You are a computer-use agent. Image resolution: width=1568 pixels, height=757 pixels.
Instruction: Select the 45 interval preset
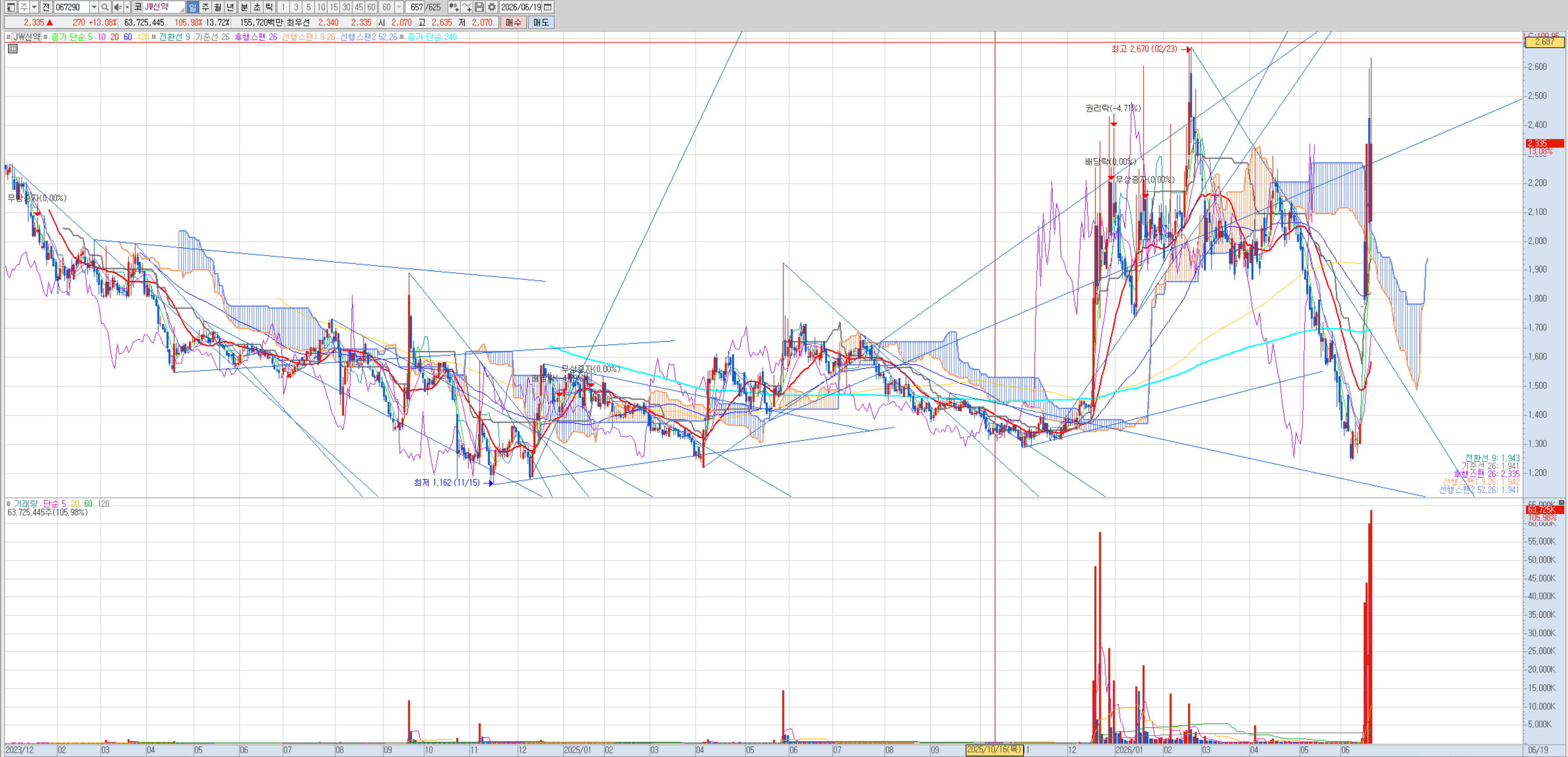coord(359,7)
